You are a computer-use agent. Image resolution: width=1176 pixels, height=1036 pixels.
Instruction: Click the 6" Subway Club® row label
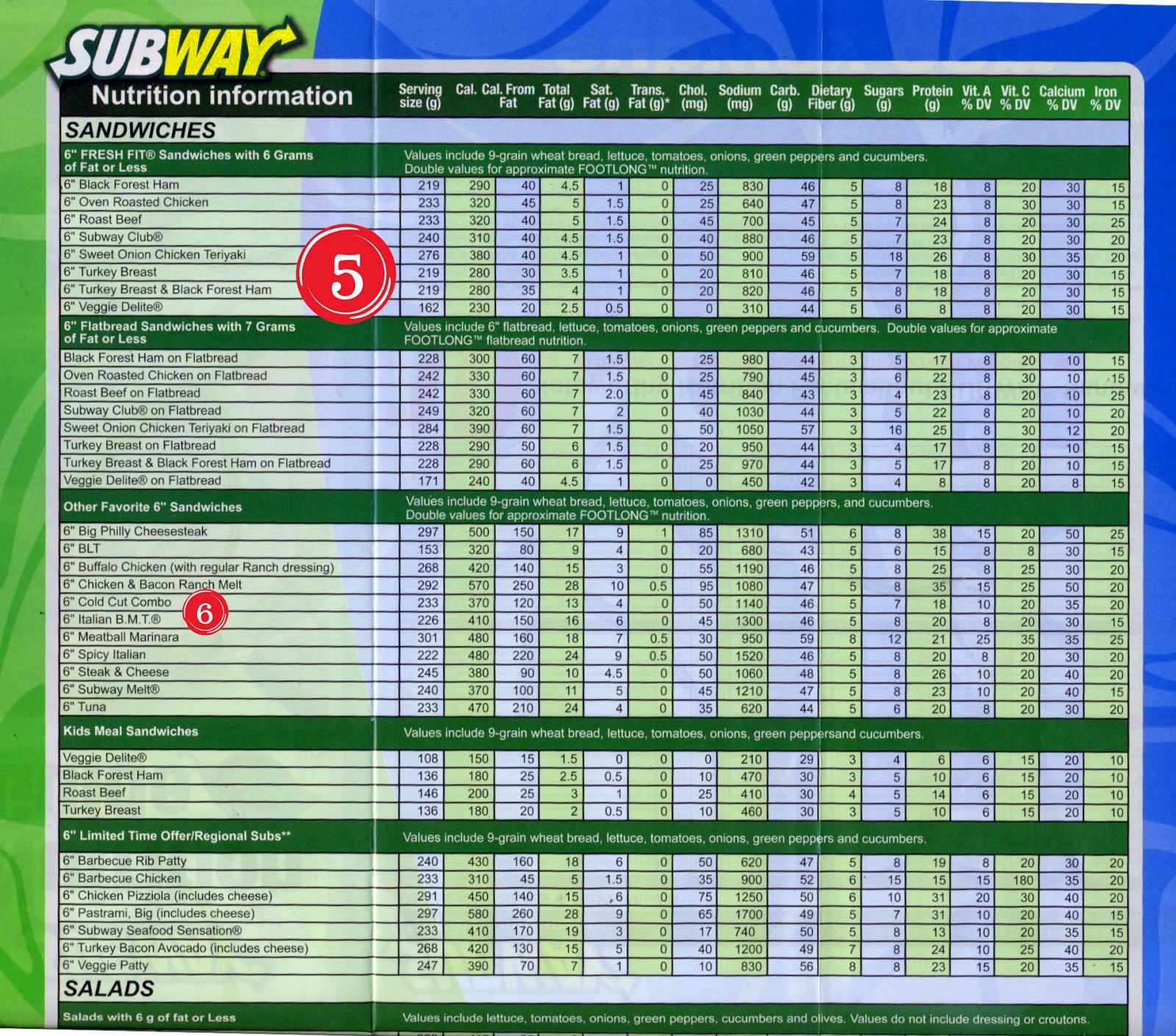[x=113, y=237]
